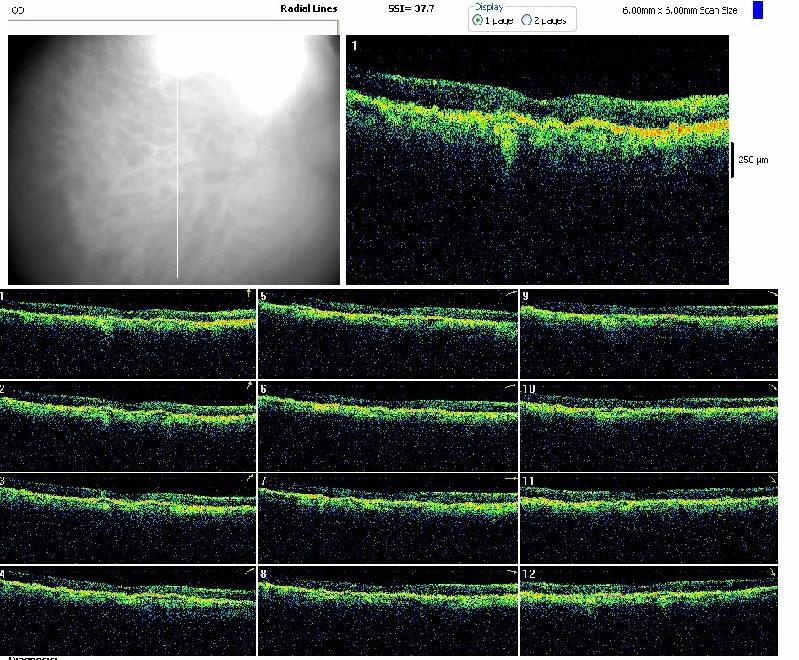Viewport: 799px width, 660px height.
Task: Select the 2 pages display option
Action: click(528, 20)
